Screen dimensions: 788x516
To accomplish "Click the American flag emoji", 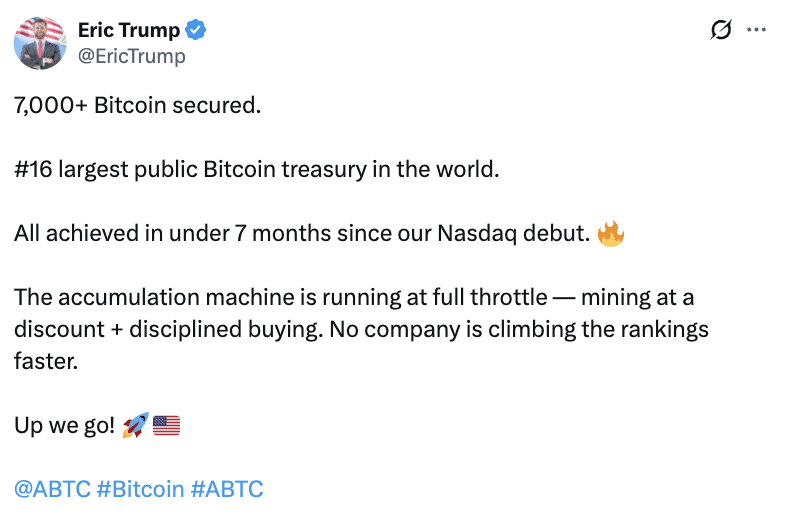I will pyautogui.click(x=166, y=425).
